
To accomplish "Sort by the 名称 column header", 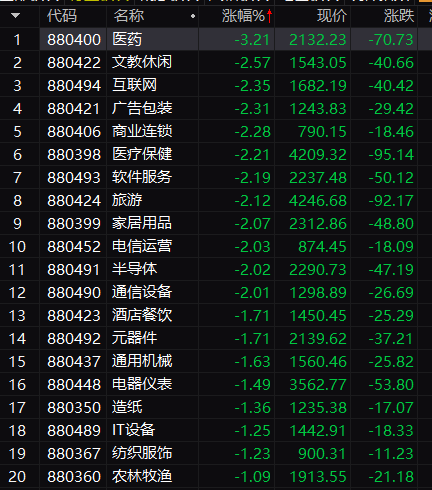I will tap(129, 16).
